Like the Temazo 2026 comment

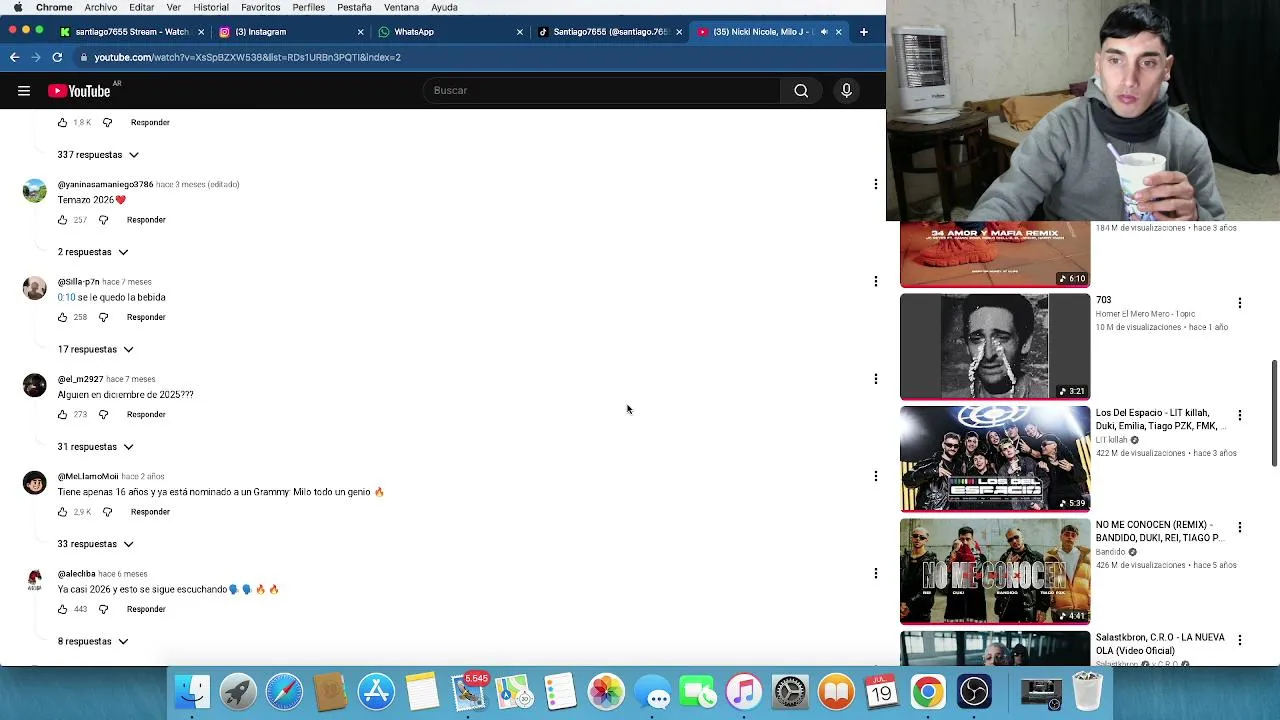pyautogui.click(x=62, y=220)
